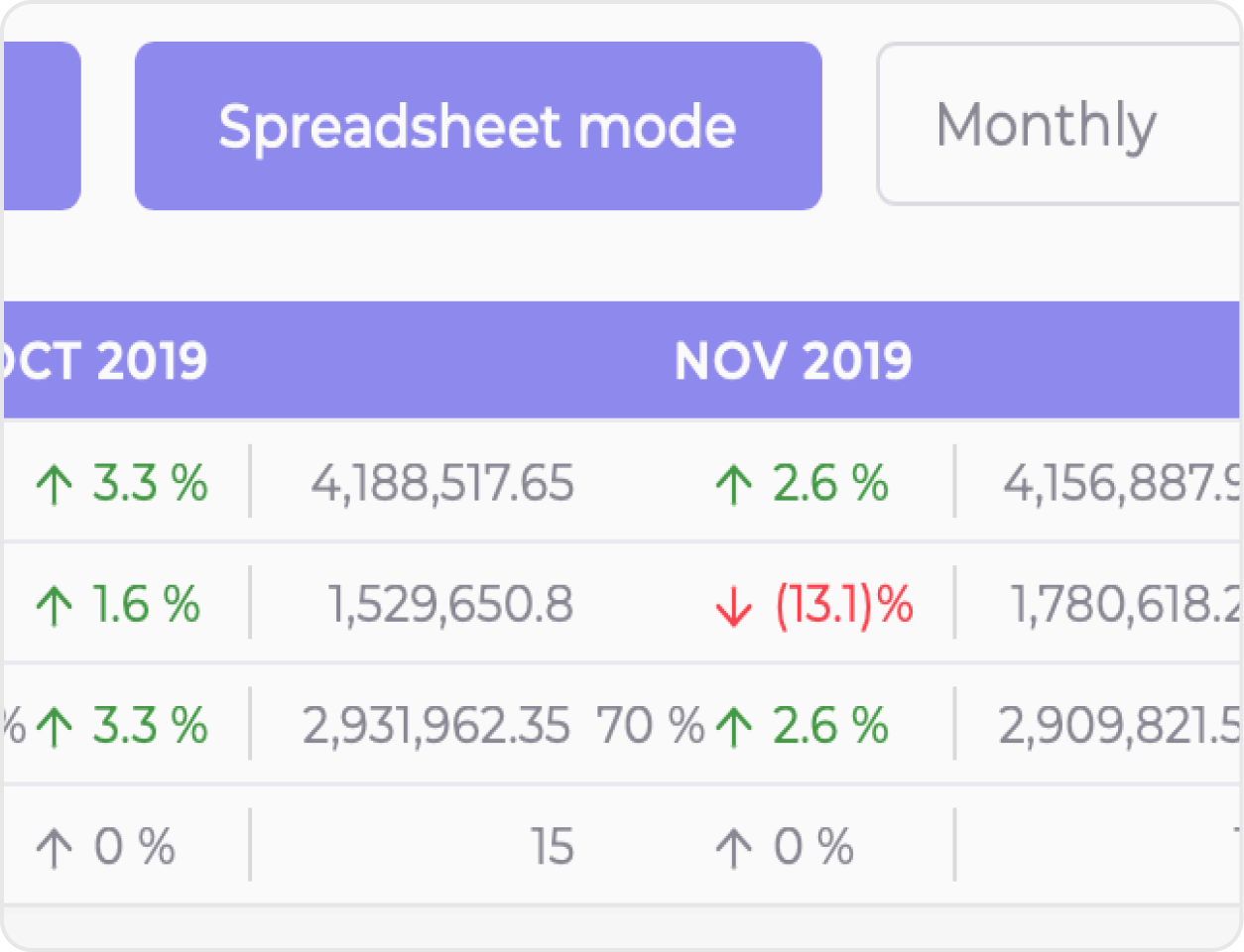Viewport: 1244px width, 952px height.
Task: Click the partially visible purple button at left
Action: [x=42, y=126]
